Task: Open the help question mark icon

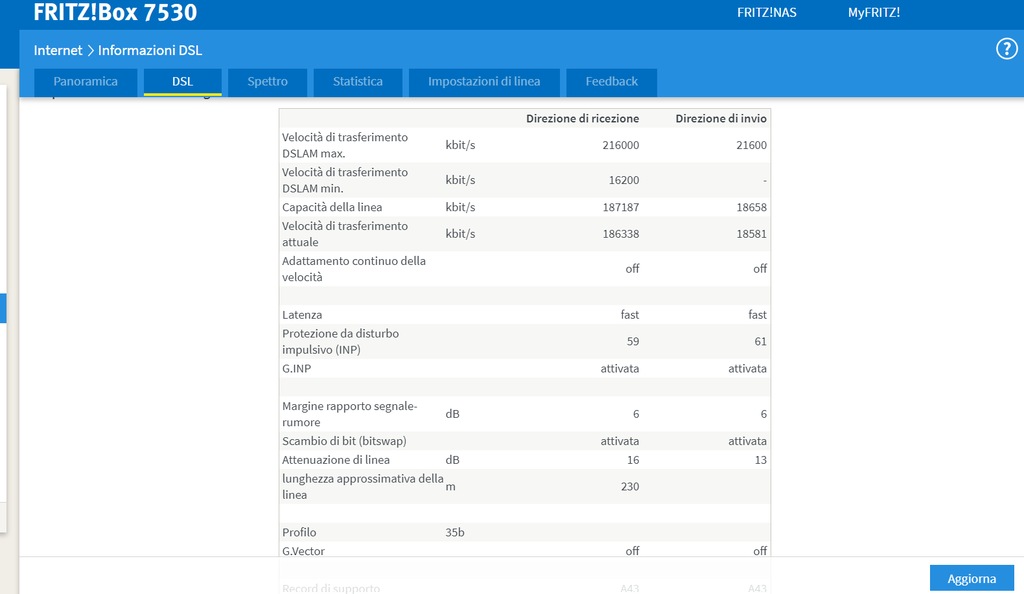Action: pos(1006,49)
